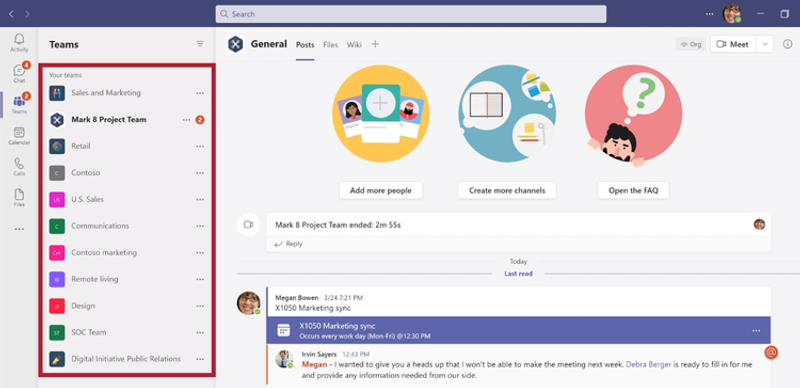Open more options for Sales and Marketing
Screen dimensions: 800x388
[200, 93]
